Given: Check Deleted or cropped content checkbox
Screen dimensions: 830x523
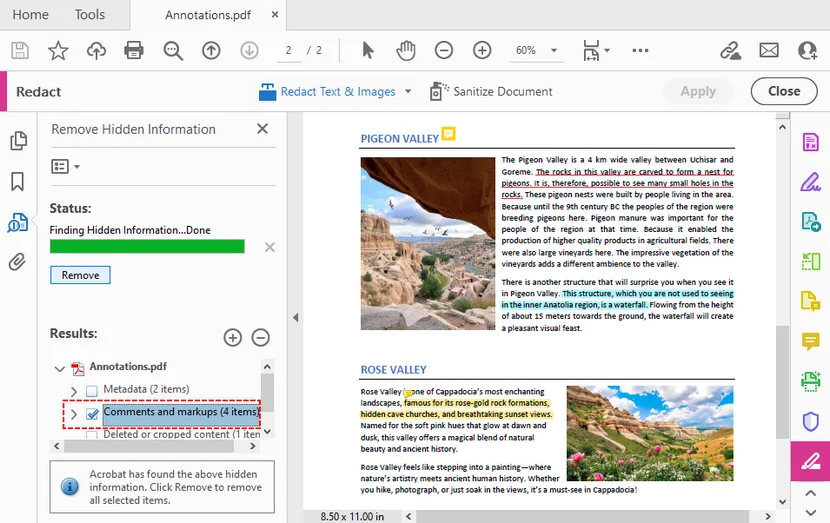Looking at the screenshot, I should tap(92, 436).
